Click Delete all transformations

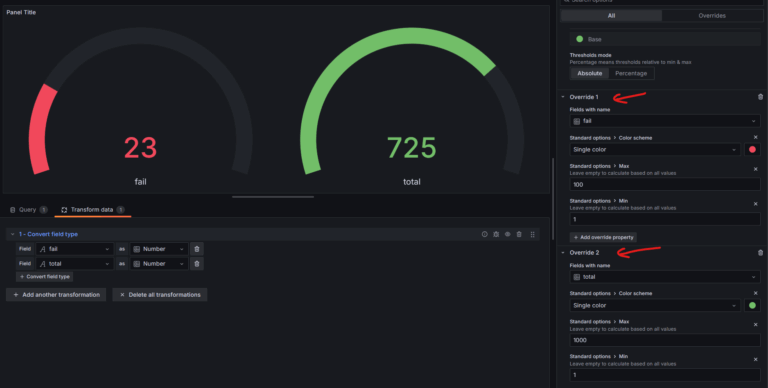click(x=160, y=295)
